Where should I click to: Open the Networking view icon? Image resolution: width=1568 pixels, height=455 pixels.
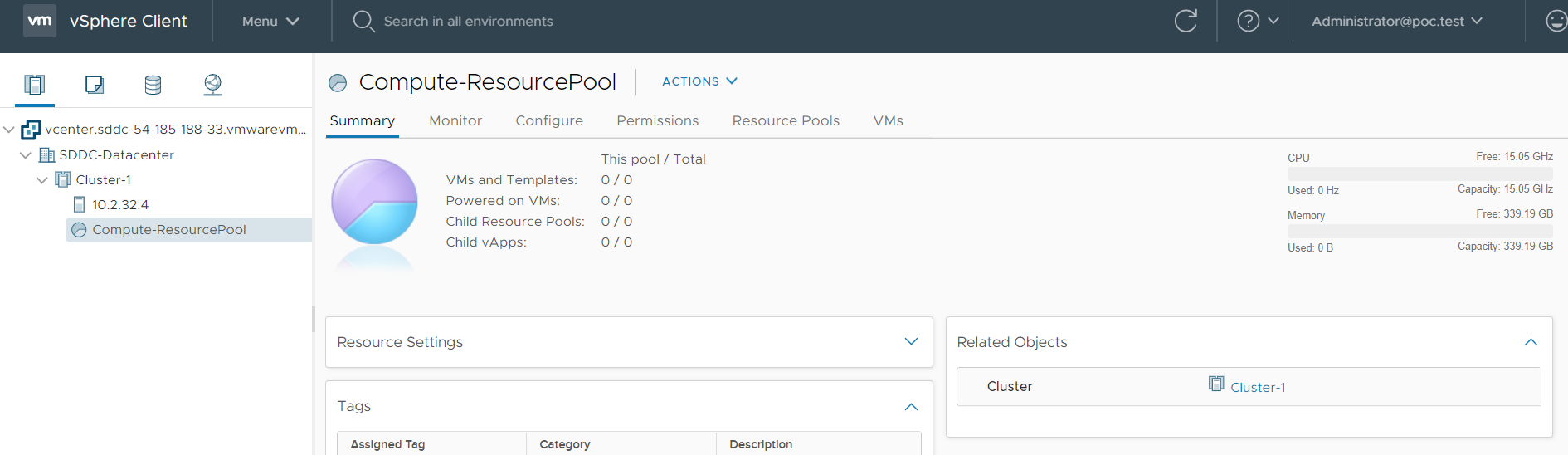pyautogui.click(x=212, y=84)
